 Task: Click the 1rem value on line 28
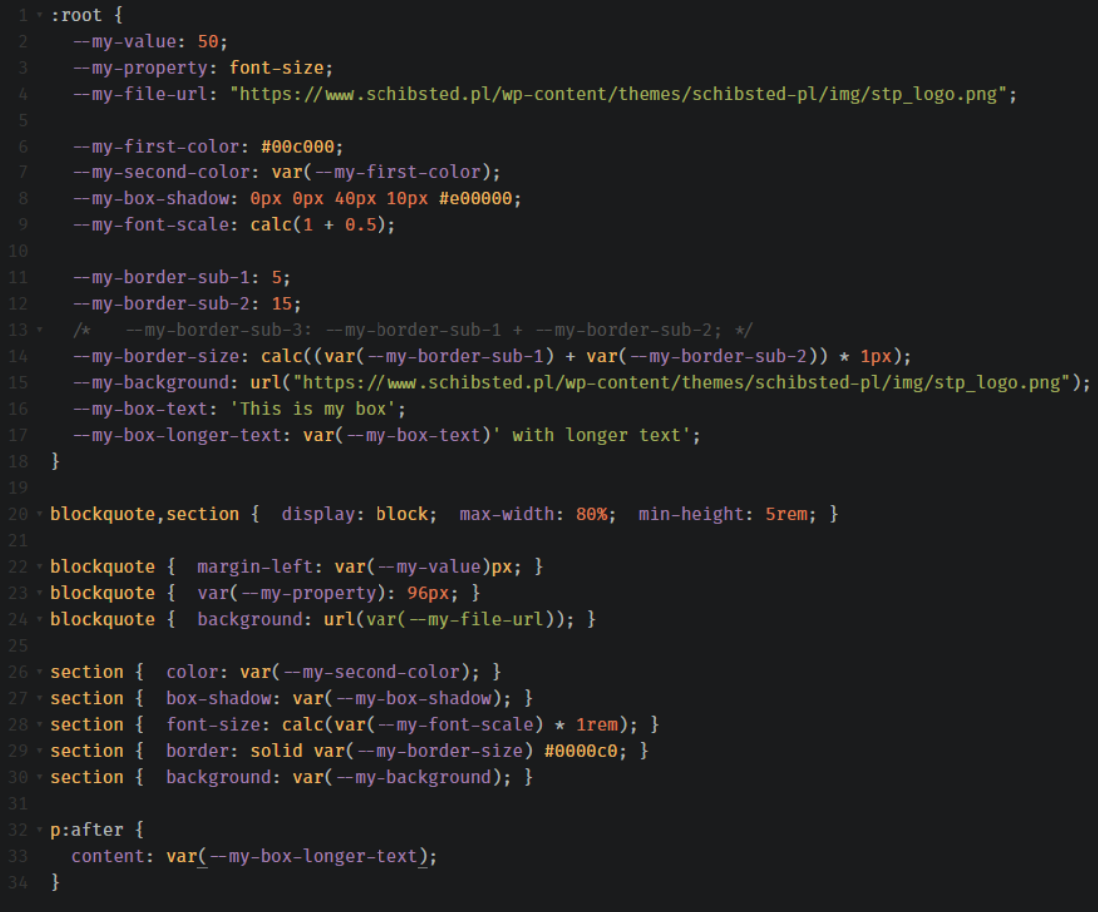click(597, 724)
